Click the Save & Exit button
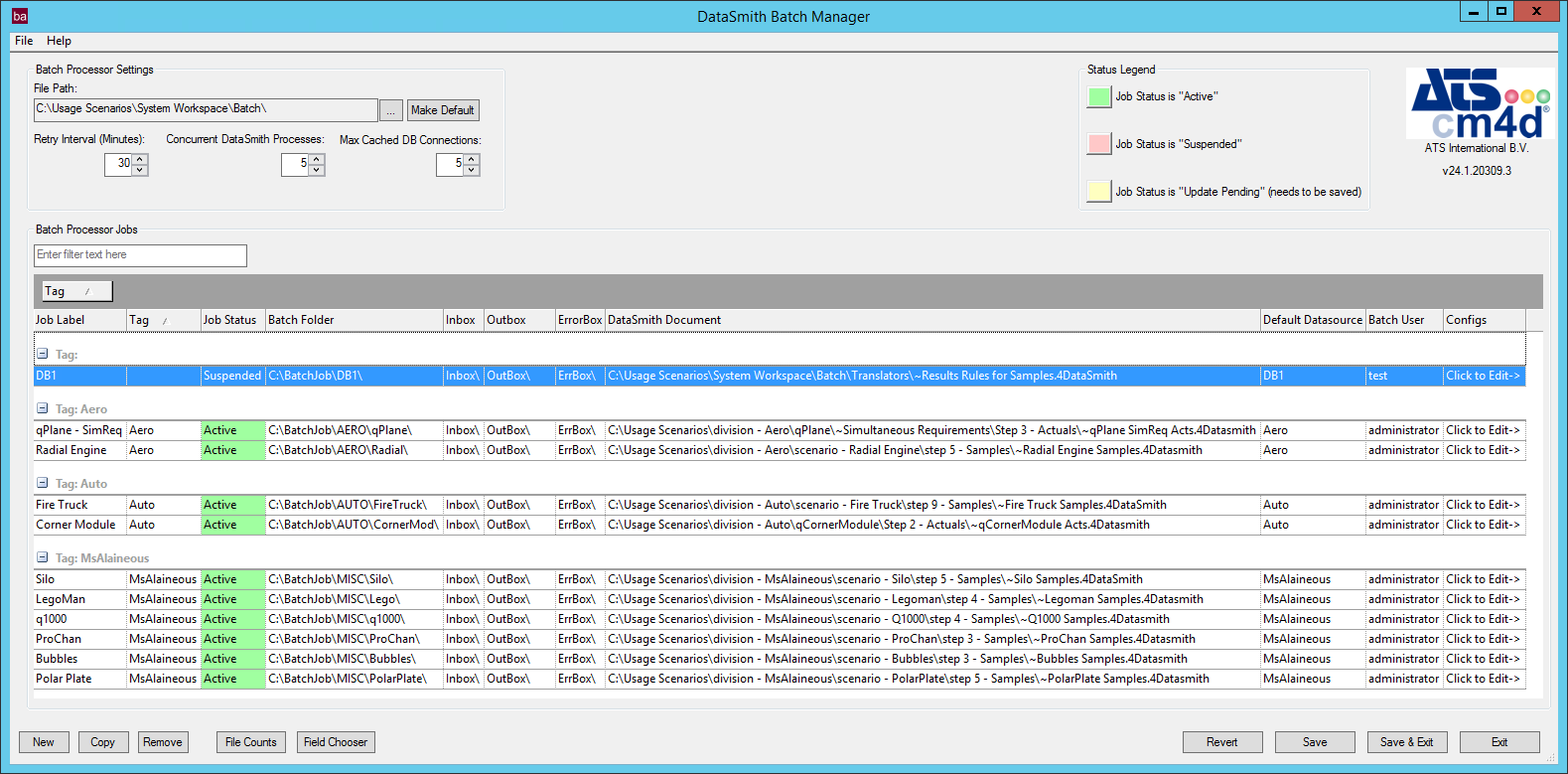This screenshot has height=774, width=1568. click(1406, 742)
